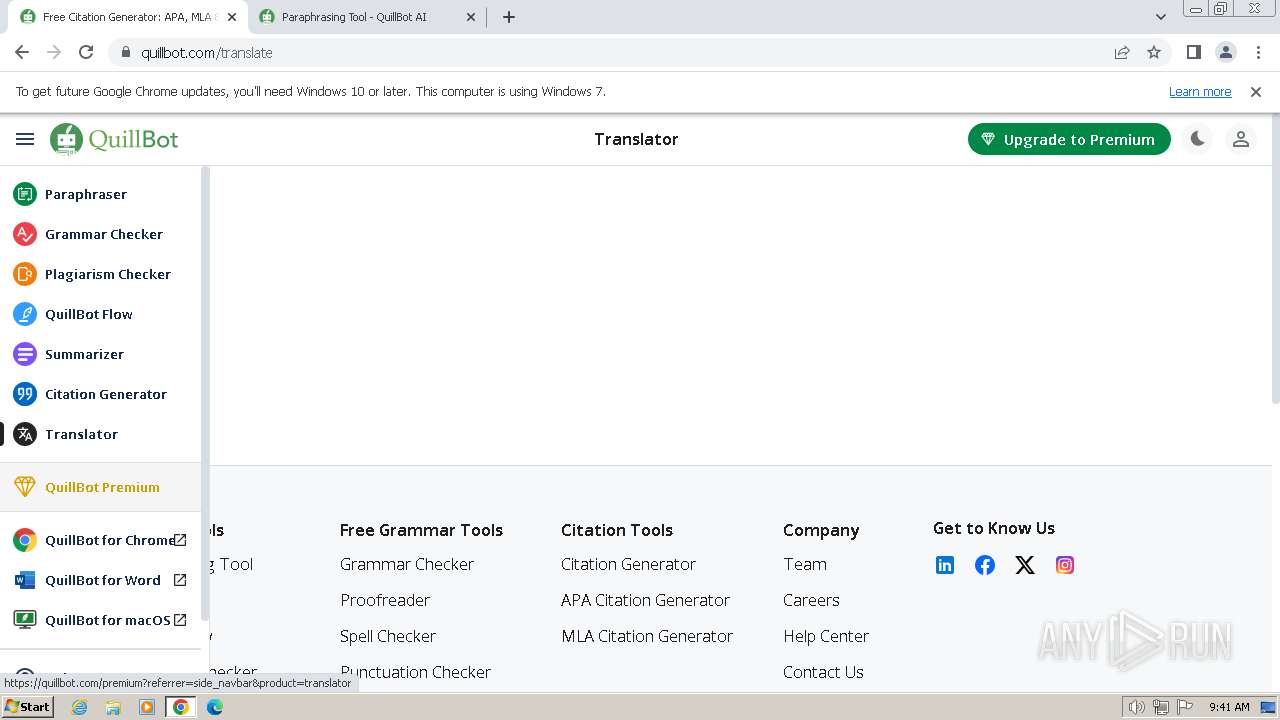Screen dimensions: 1280x720
Task: Click external link arrow for QuillBot for macOS
Action: (x=180, y=620)
